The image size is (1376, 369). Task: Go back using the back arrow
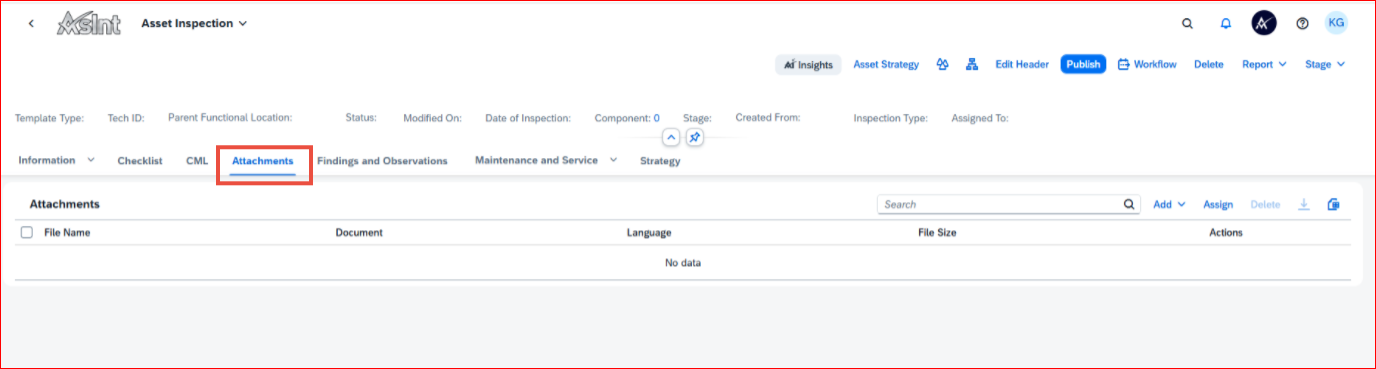click(x=31, y=24)
